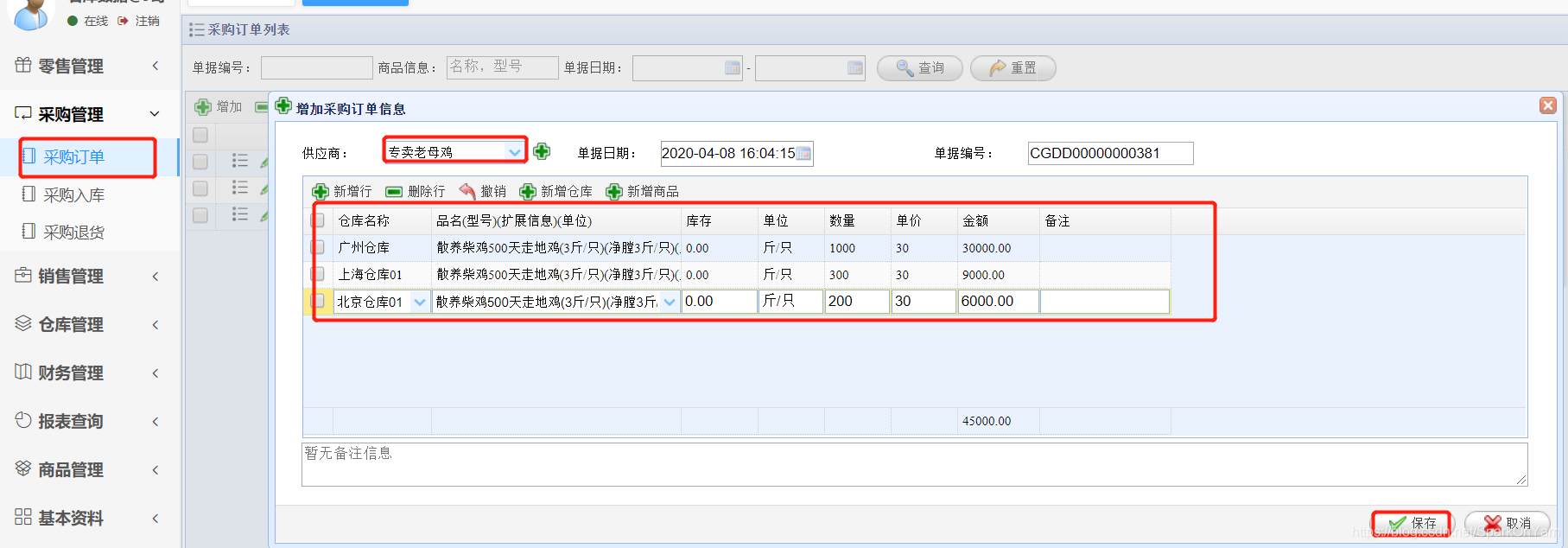Click 备注 input in editing row
Image resolution: width=1568 pixels, height=548 pixels.
pyautogui.click(x=1105, y=301)
